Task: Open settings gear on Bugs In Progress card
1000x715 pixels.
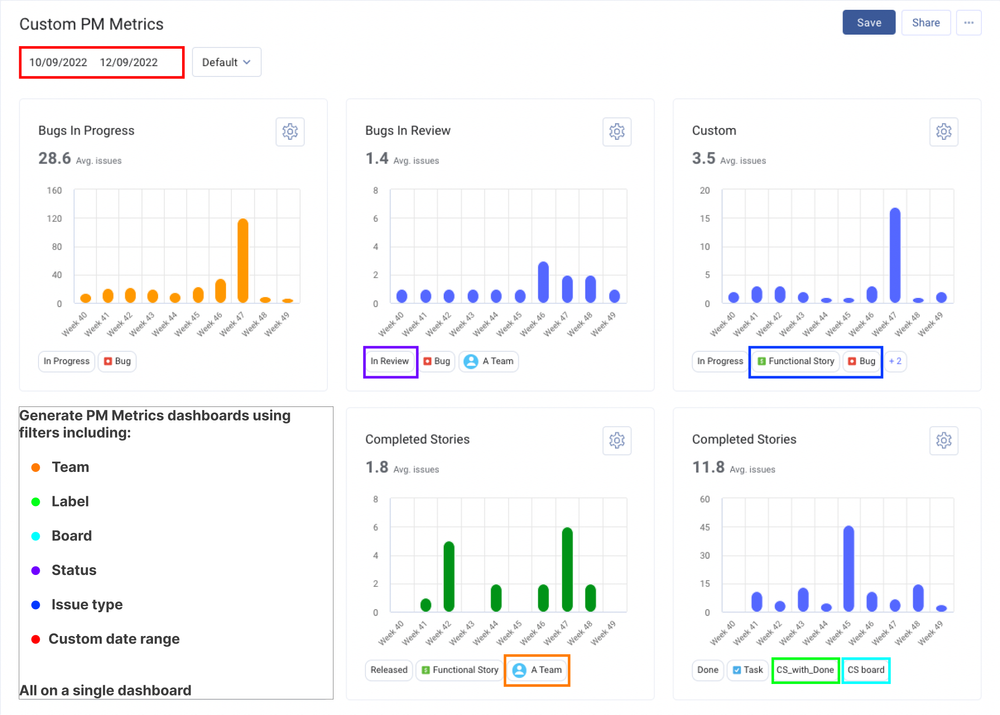Action: point(290,131)
